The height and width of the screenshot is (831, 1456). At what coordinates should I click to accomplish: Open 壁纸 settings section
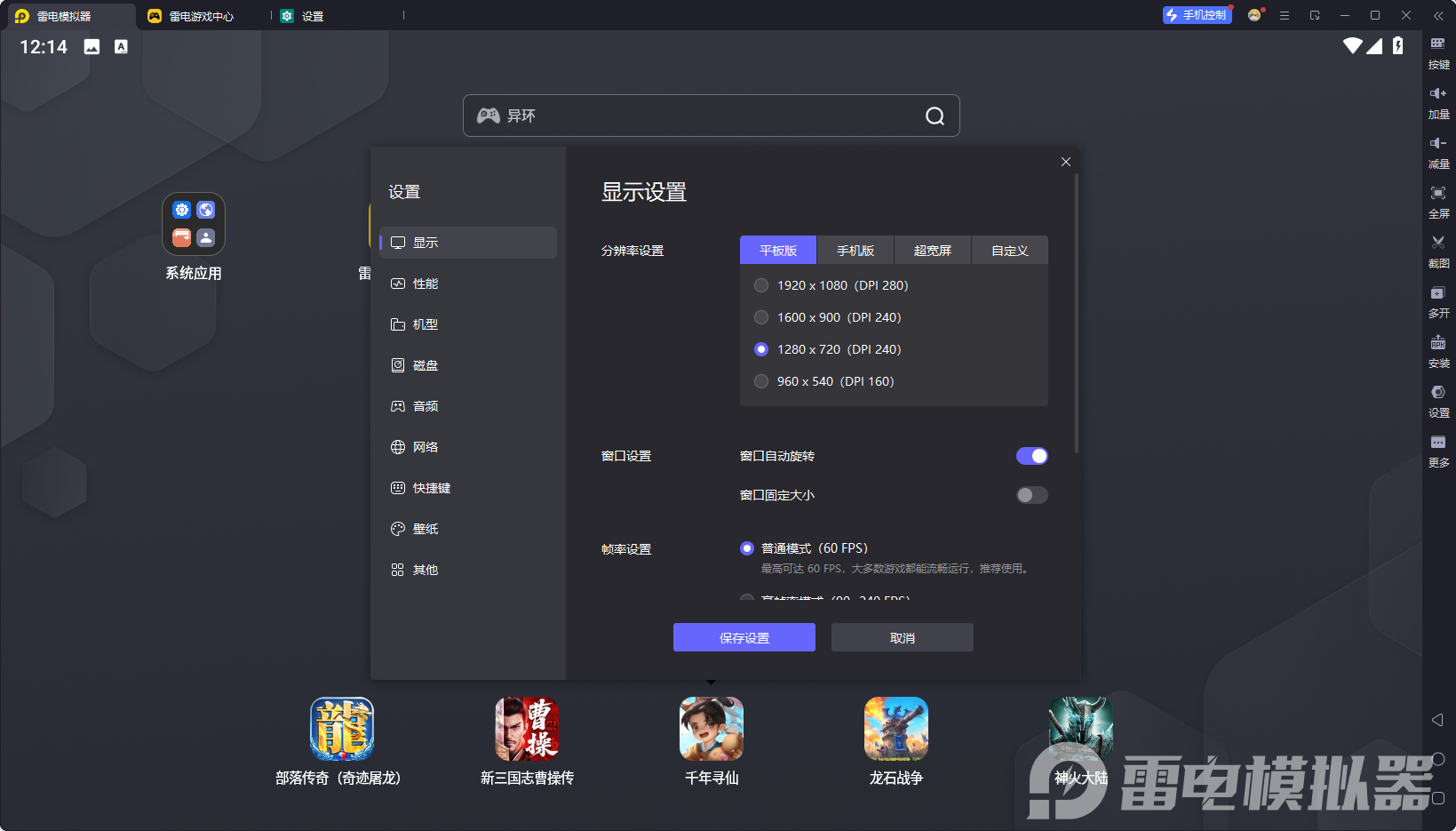point(468,529)
